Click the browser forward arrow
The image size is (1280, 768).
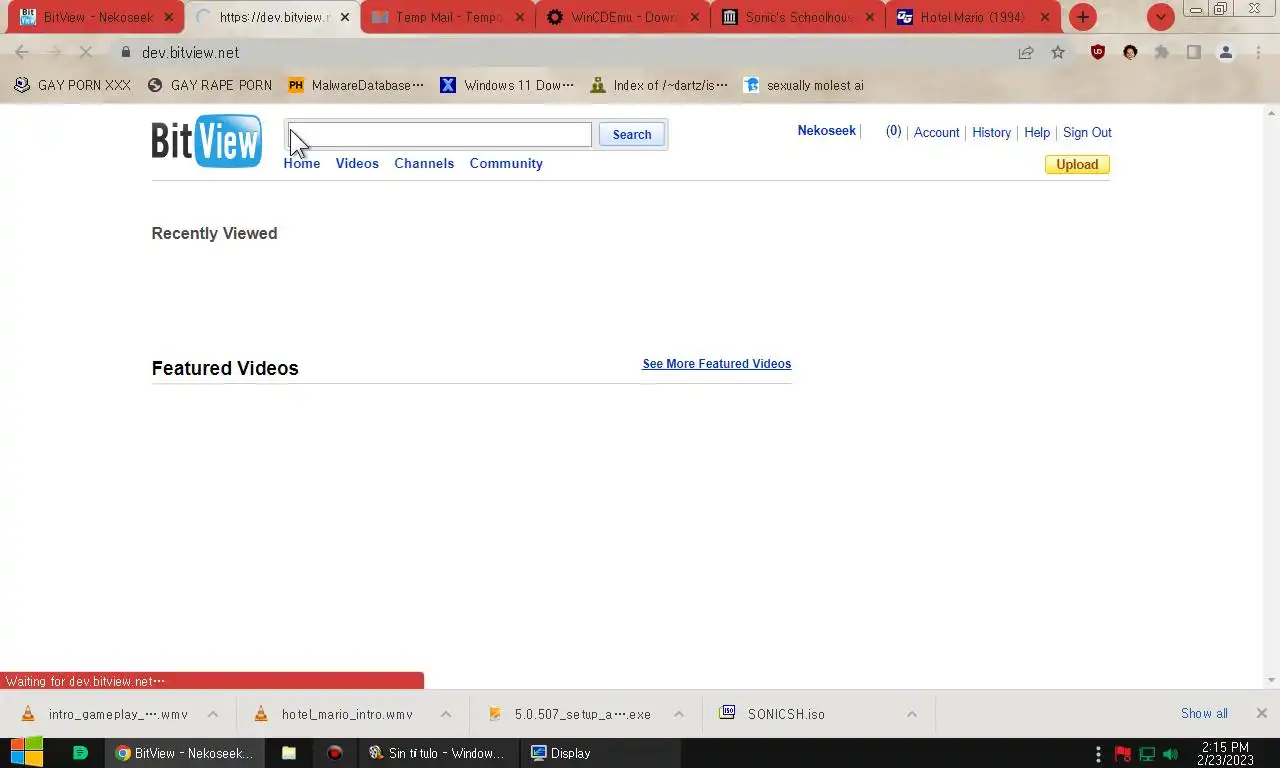(x=54, y=52)
